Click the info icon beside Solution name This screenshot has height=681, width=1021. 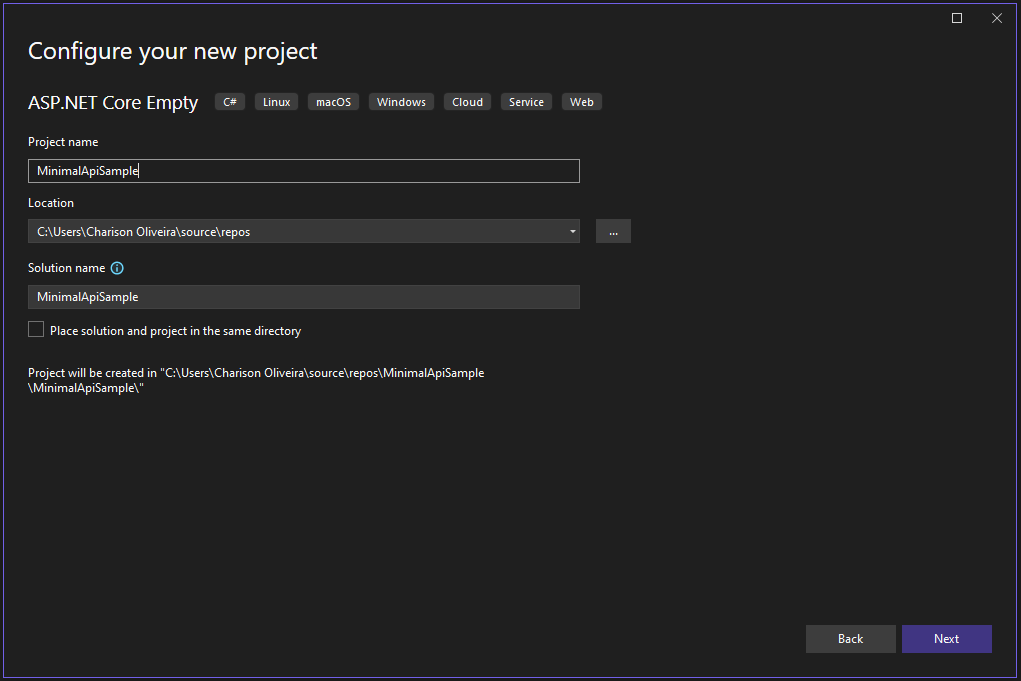[117, 268]
